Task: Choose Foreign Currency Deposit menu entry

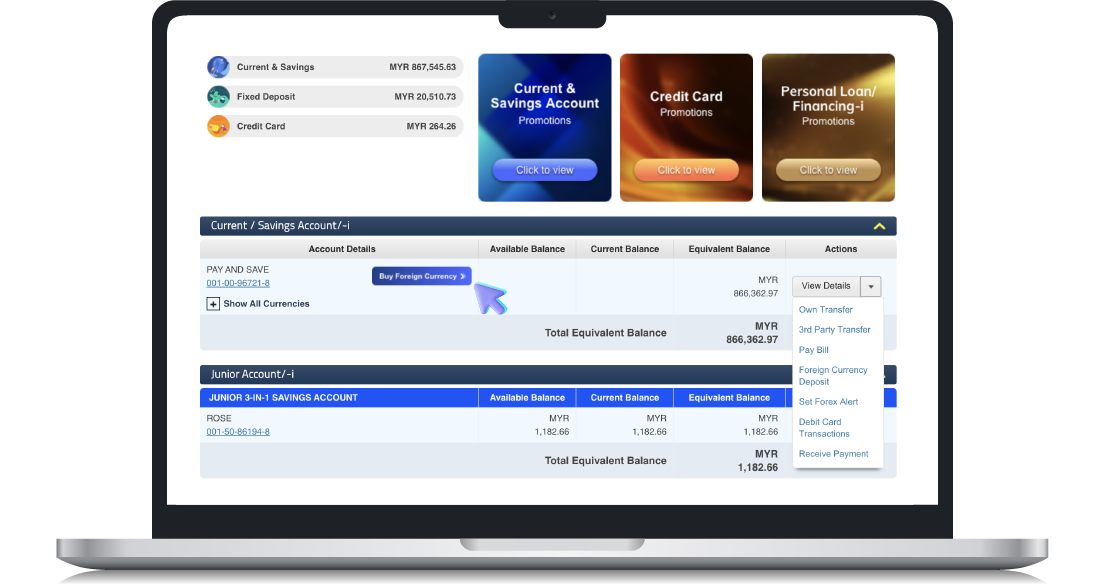Action: (832, 376)
